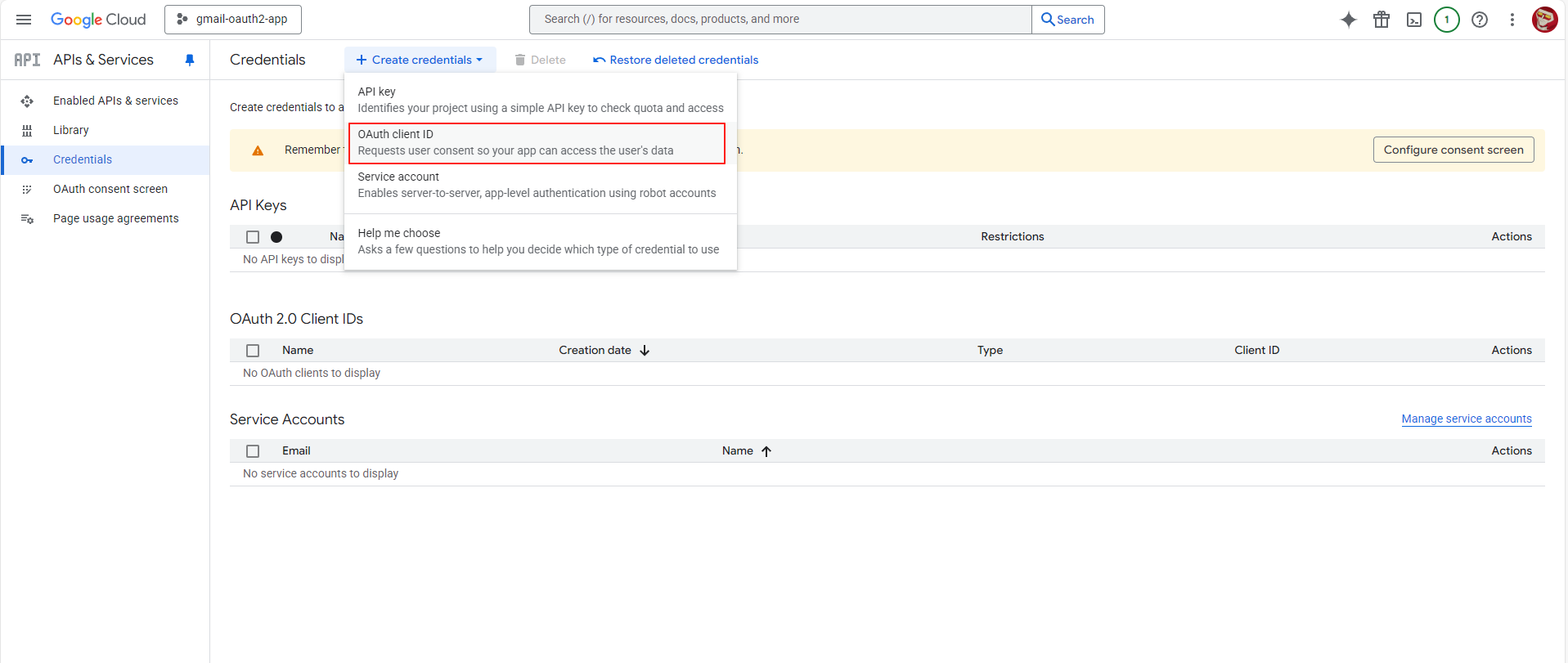Sort service accounts by Name

[x=738, y=450]
